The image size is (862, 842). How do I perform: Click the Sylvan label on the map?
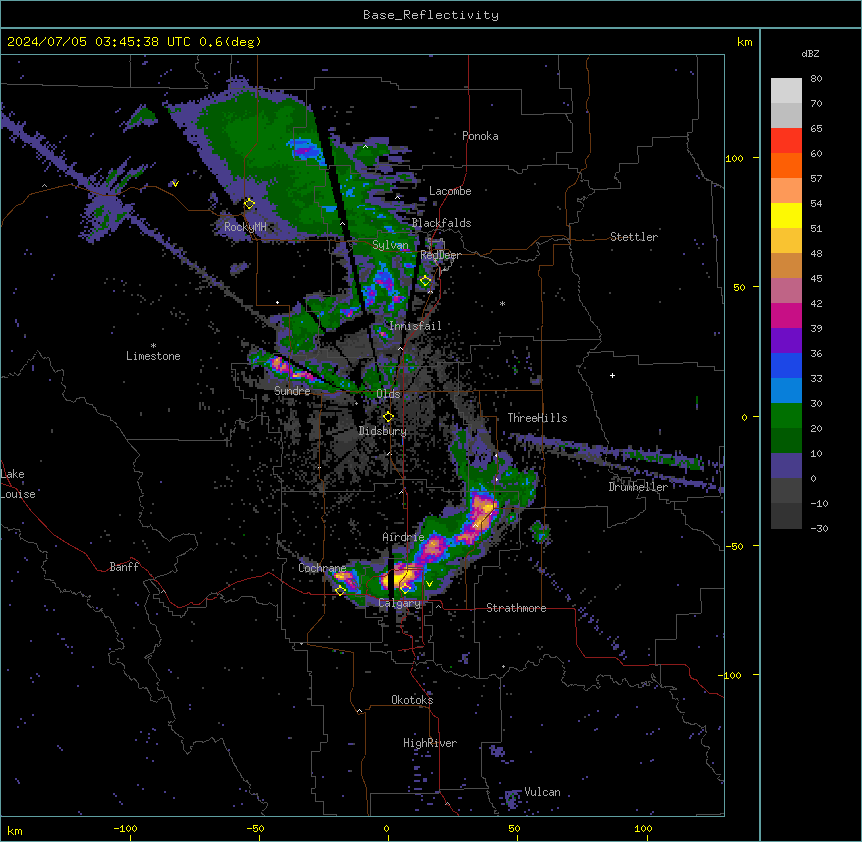tap(390, 245)
